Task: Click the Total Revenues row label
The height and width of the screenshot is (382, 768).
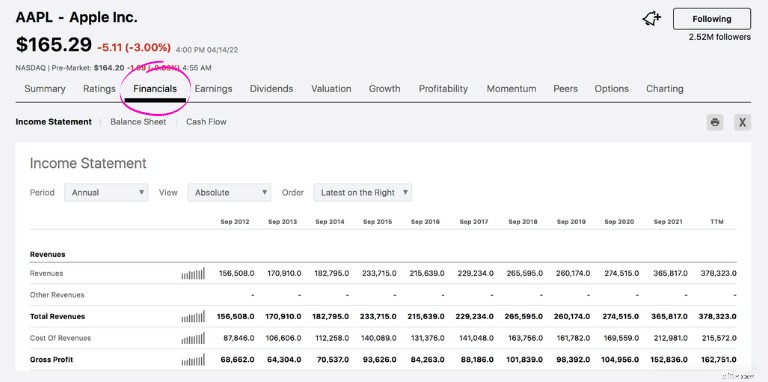Action: pyautogui.click(x=57, y=316)
